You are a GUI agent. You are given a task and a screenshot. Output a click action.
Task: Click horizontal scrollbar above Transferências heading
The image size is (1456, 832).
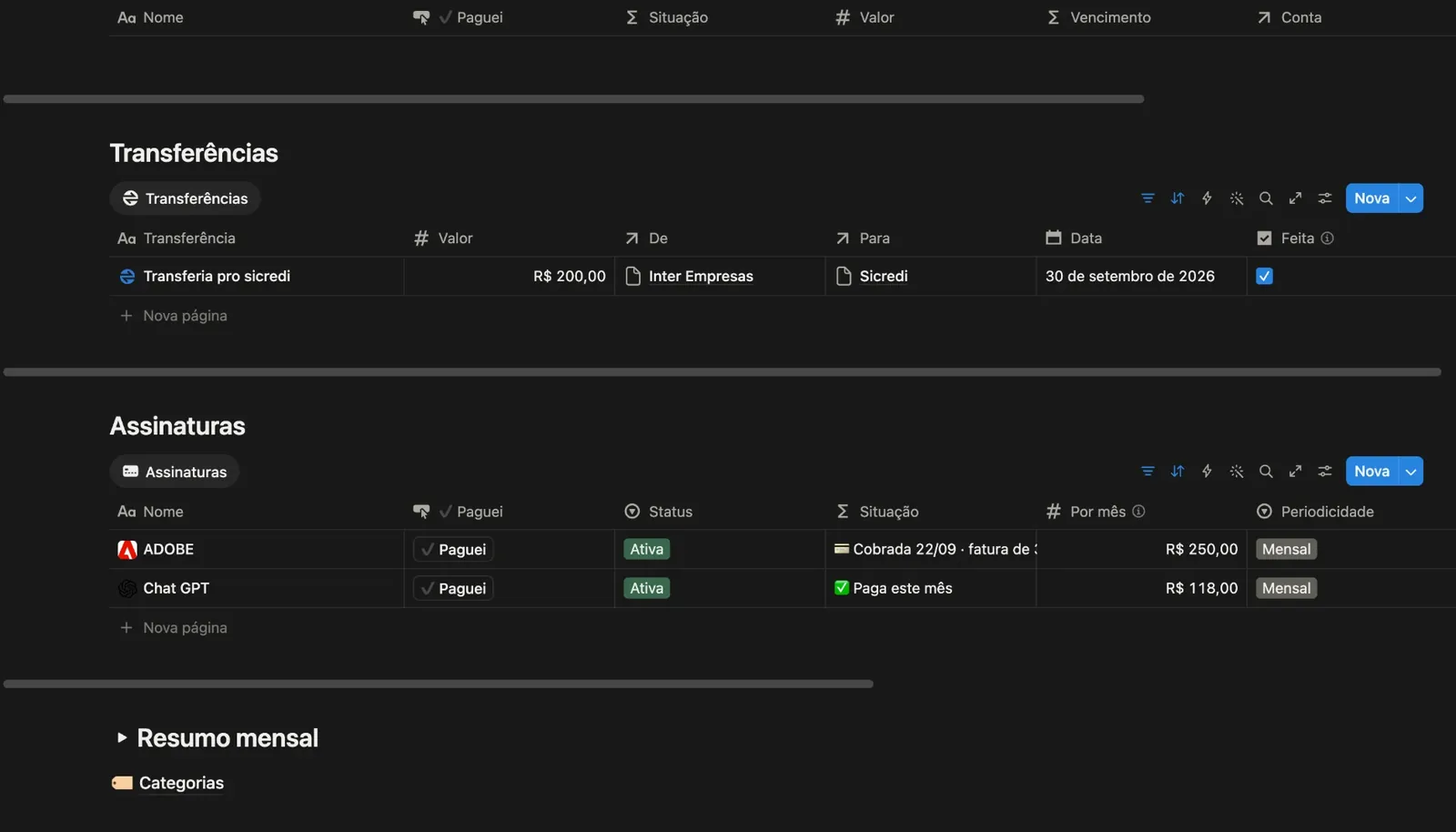point(573,99)
